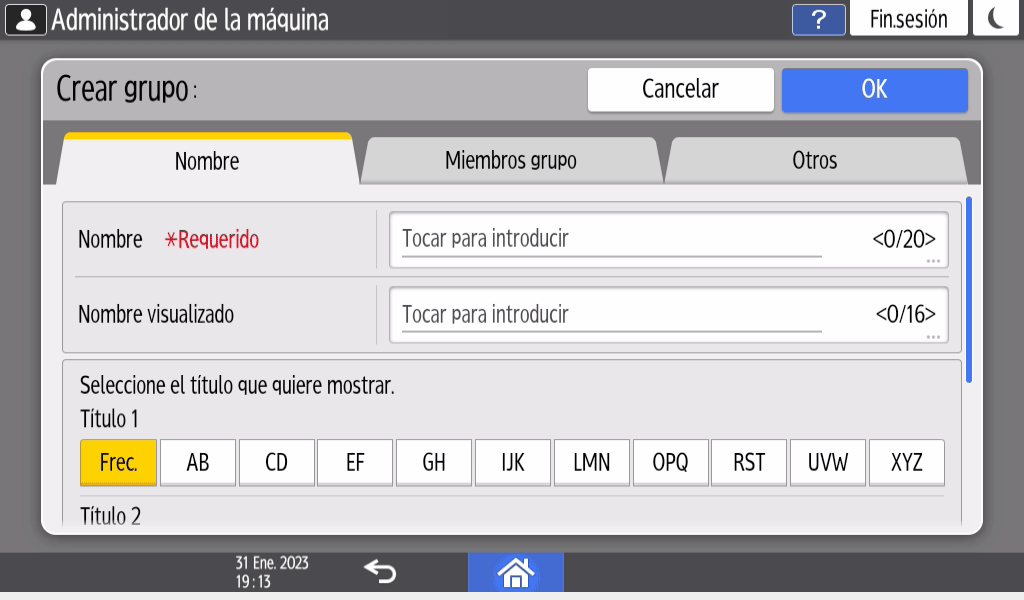1024x600 pixels.
Task: Select the XYZ title key
Action: pyautogui.click(x=906, y=462)
